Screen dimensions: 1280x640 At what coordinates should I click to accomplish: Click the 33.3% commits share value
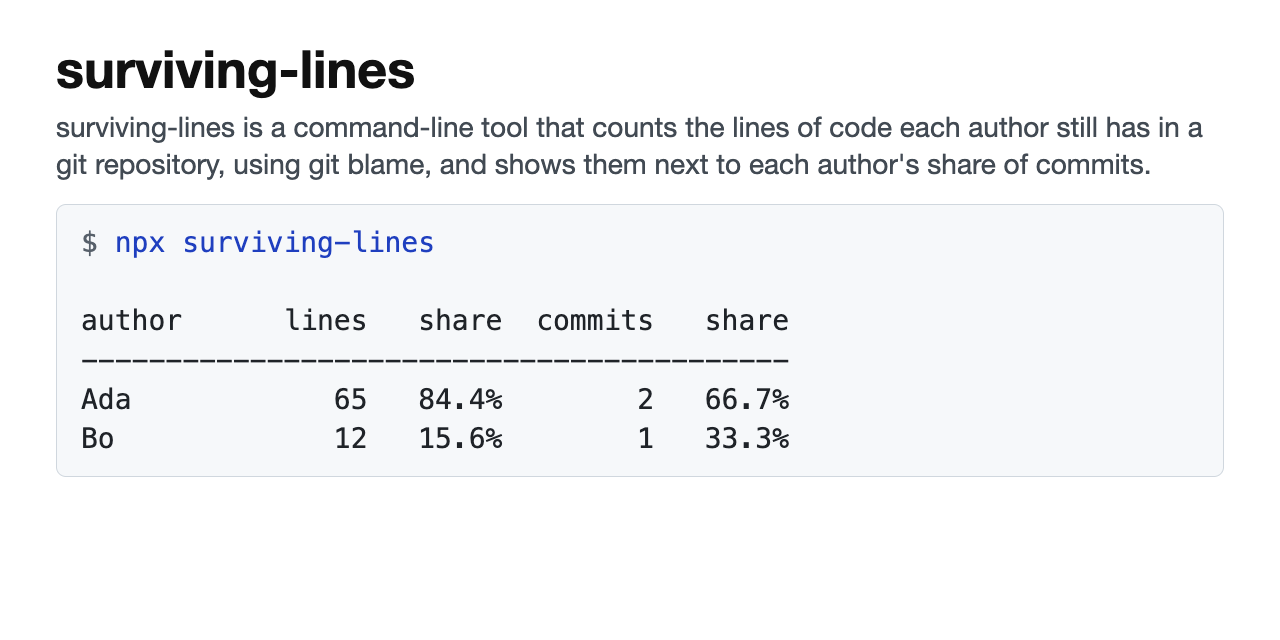(x=747, y=438)
